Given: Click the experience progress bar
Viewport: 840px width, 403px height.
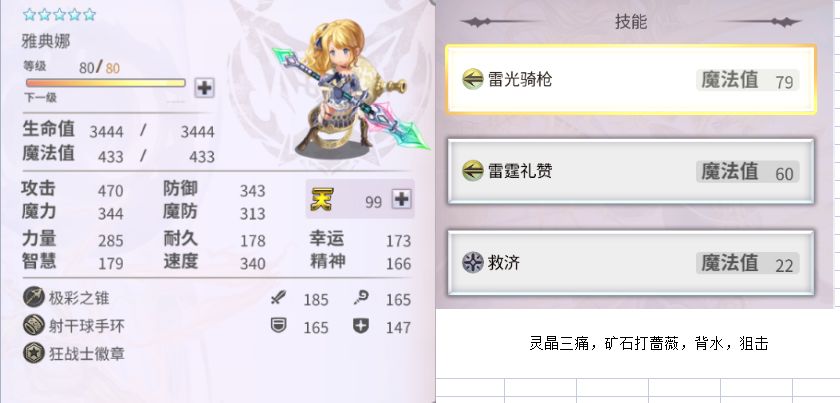Looking at the screenshot, I should [x=106, y=83].
